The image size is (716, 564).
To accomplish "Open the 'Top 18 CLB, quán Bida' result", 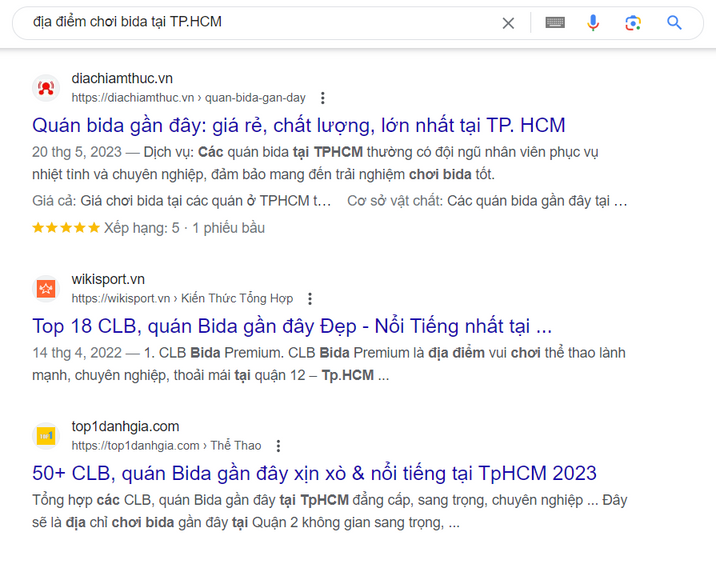I will (291, 326).
